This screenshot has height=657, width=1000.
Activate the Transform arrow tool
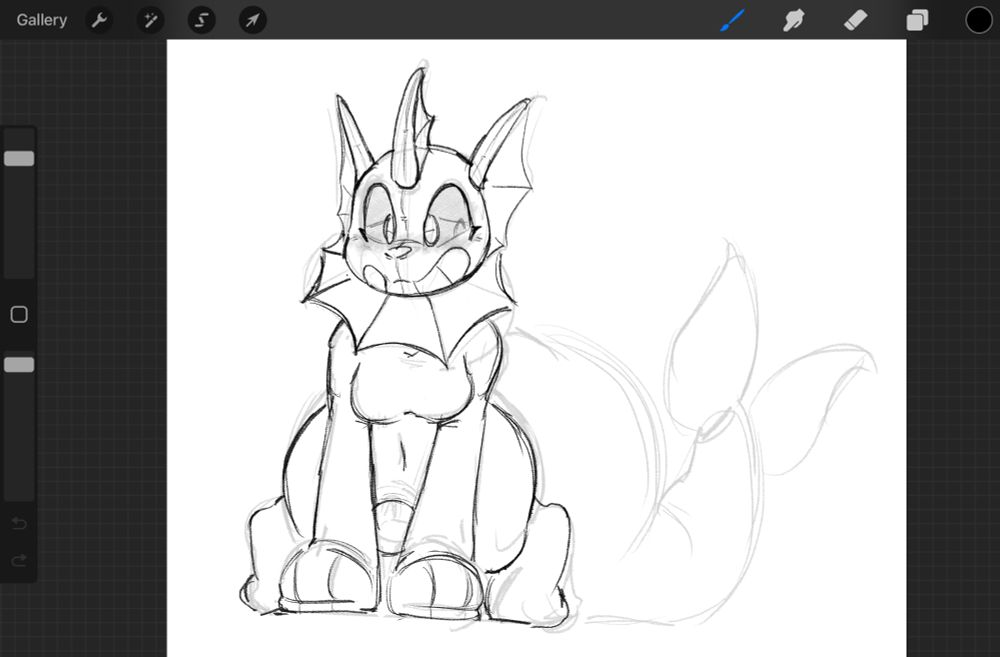253,20
